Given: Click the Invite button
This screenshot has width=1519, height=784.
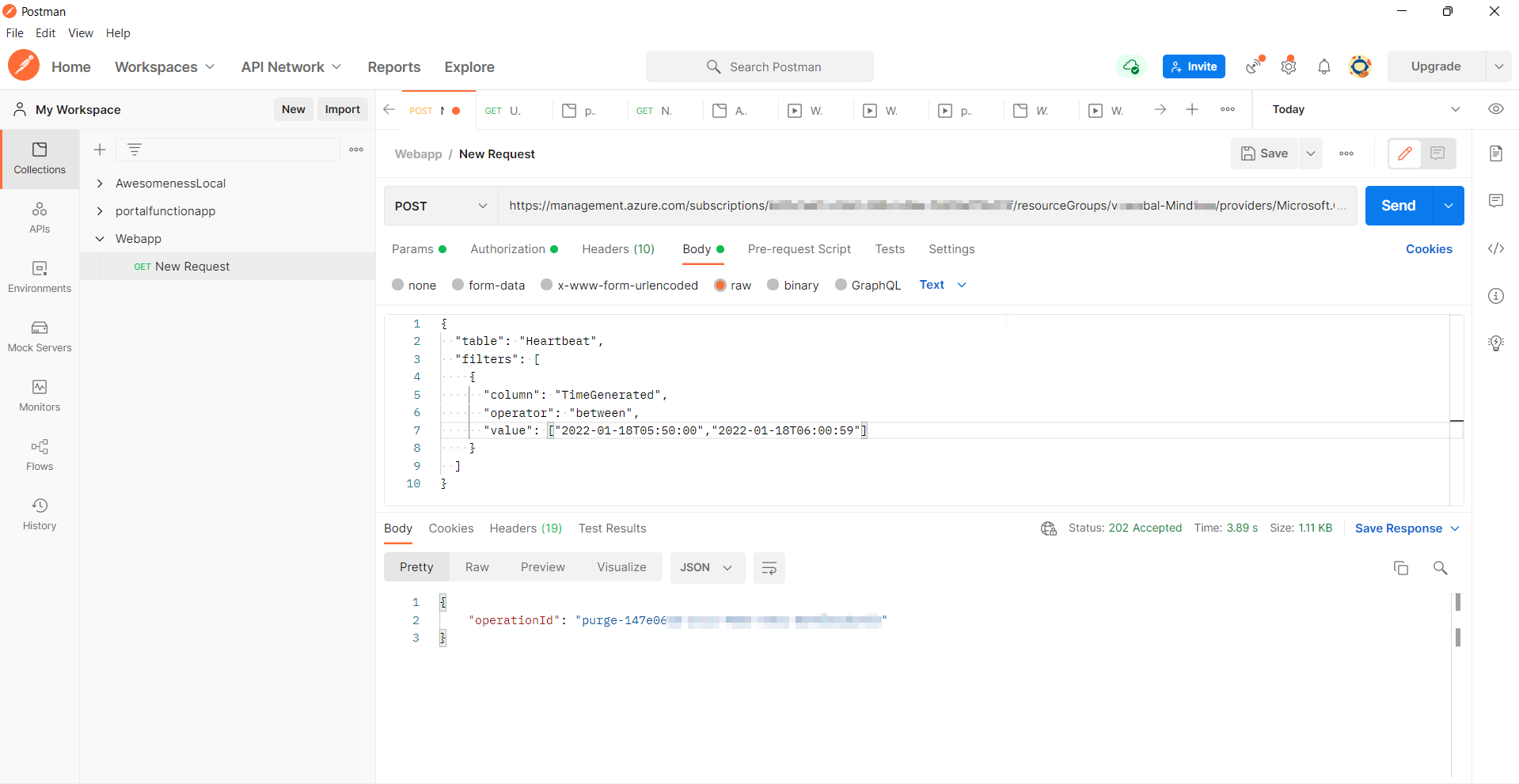Looking at the screenshot, I should [x=1194, y=66].
